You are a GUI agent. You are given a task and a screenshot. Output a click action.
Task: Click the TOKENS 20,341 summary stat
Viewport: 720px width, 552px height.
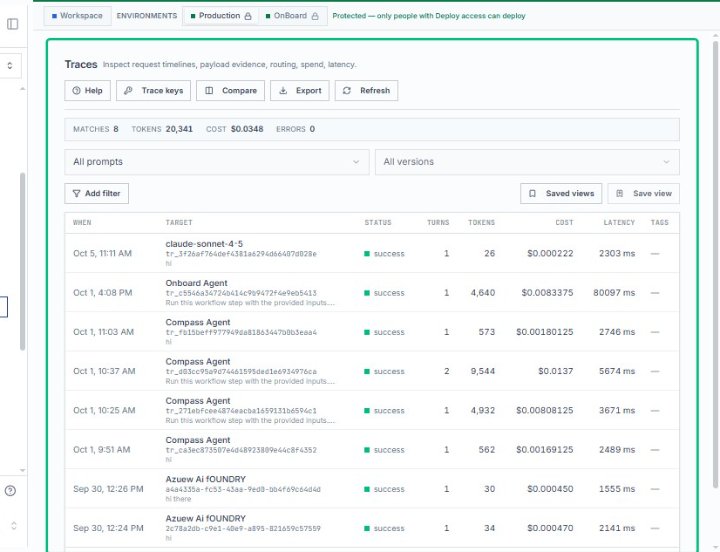(x=162, y=129)
